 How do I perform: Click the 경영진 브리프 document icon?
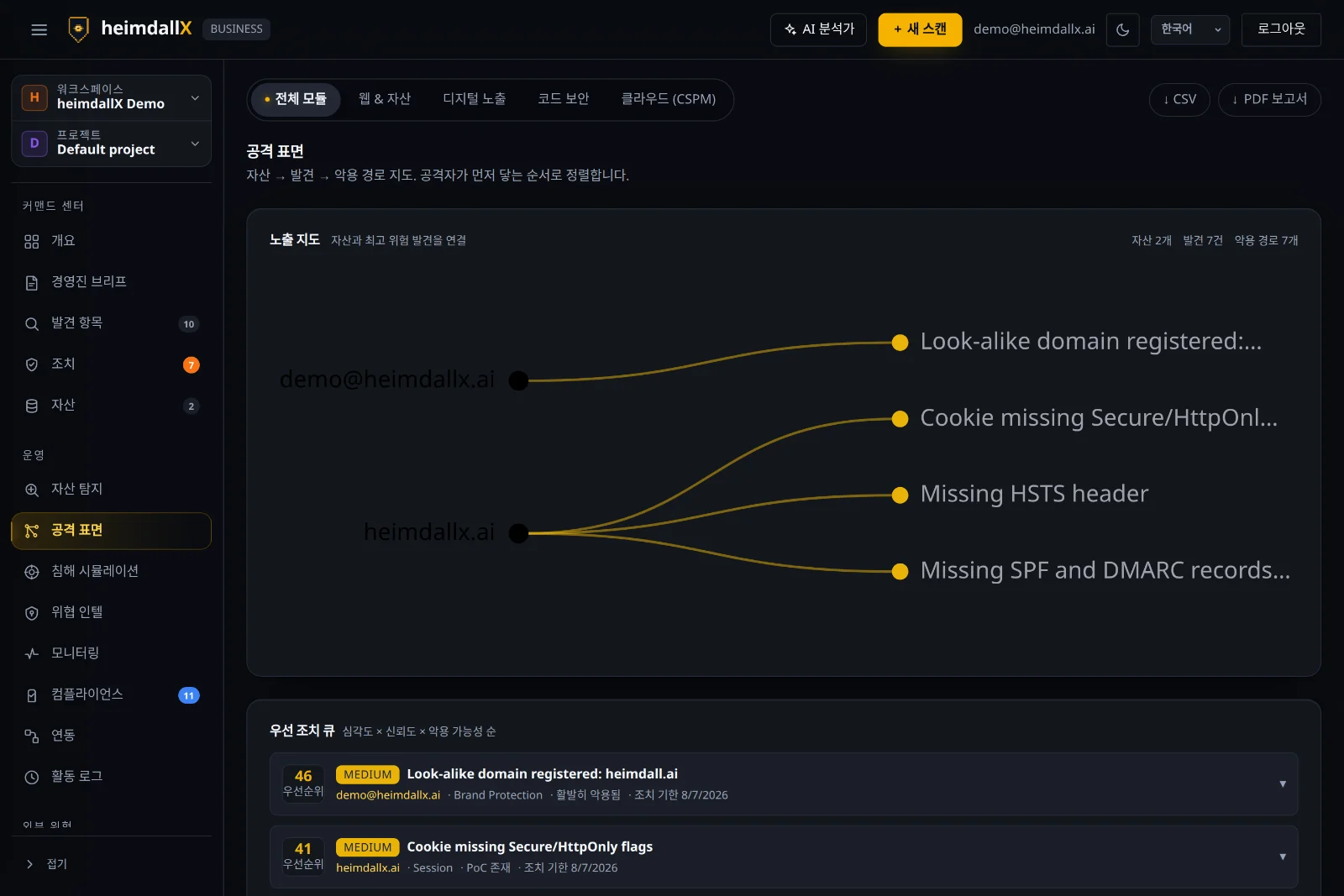pos(32,283)
